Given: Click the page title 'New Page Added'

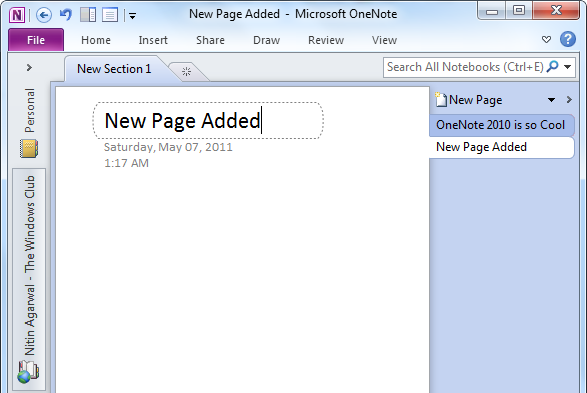Looking at the screenshot, I should click(182, 121).
